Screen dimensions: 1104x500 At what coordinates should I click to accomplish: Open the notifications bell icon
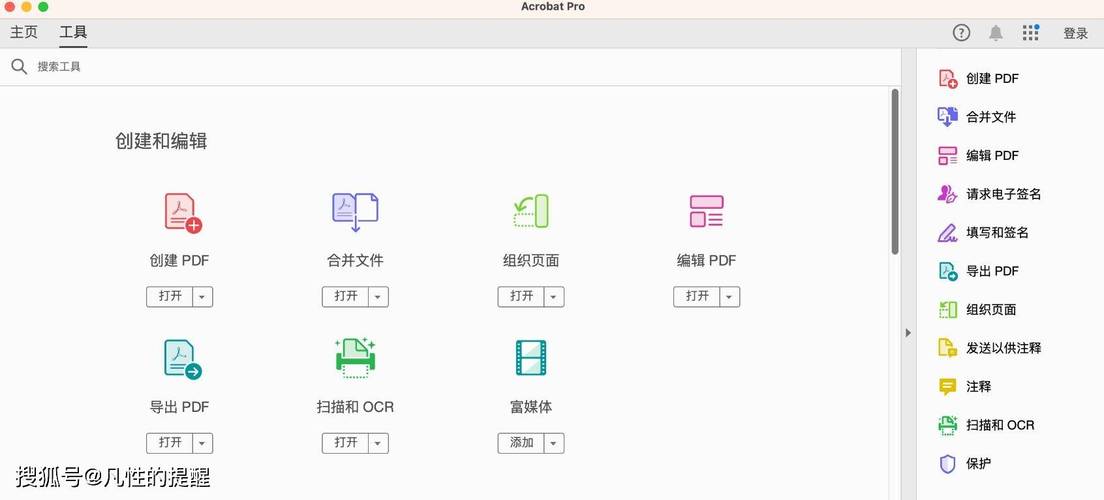click(x=996, y=32)
